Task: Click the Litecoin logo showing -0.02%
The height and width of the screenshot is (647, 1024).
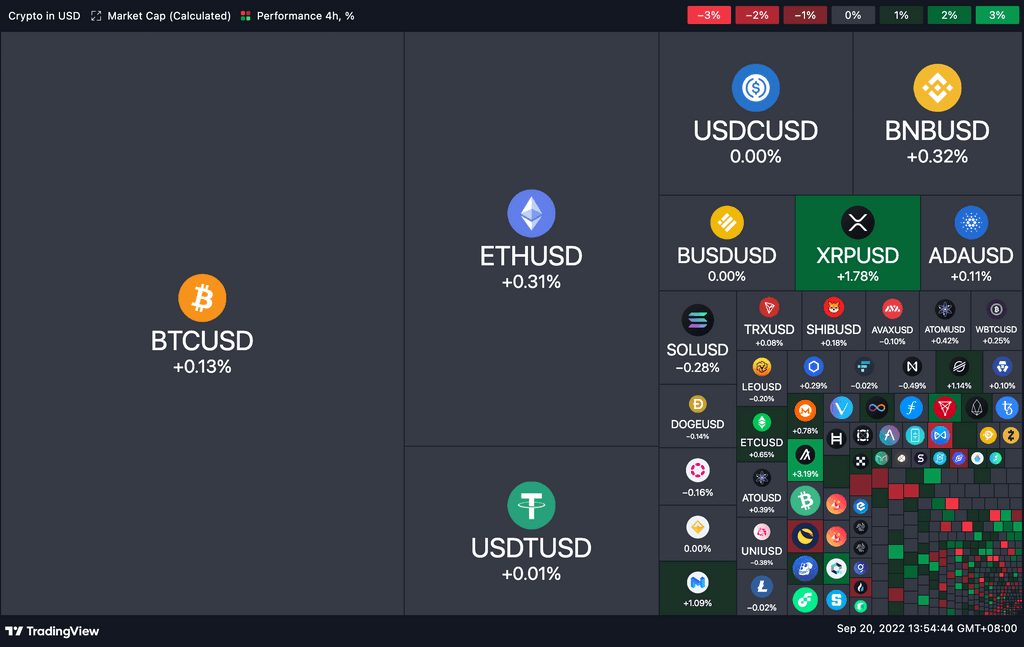Action: [761, 587]
